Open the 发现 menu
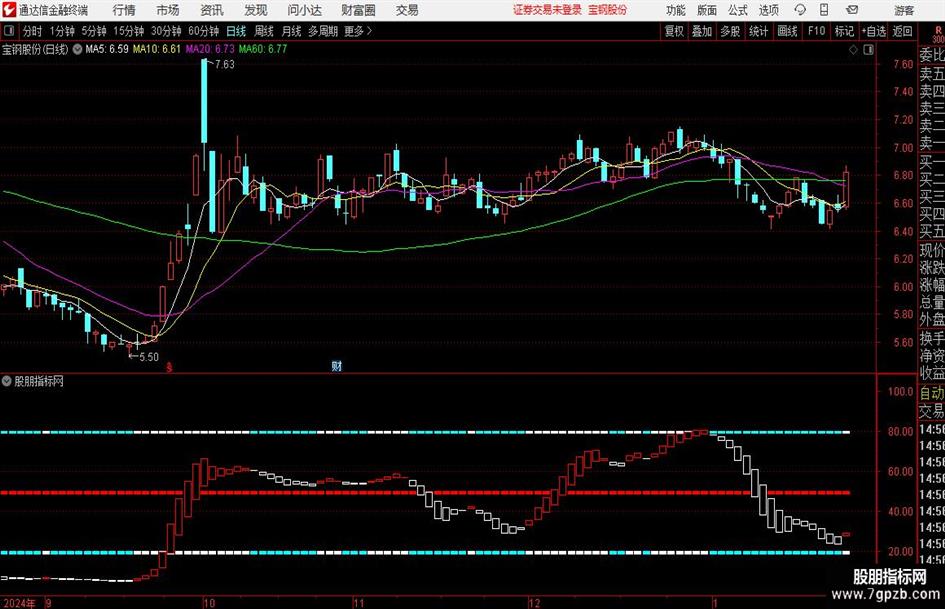The width and height of the screenshot is (945, 609). click(x=256, y=10)
